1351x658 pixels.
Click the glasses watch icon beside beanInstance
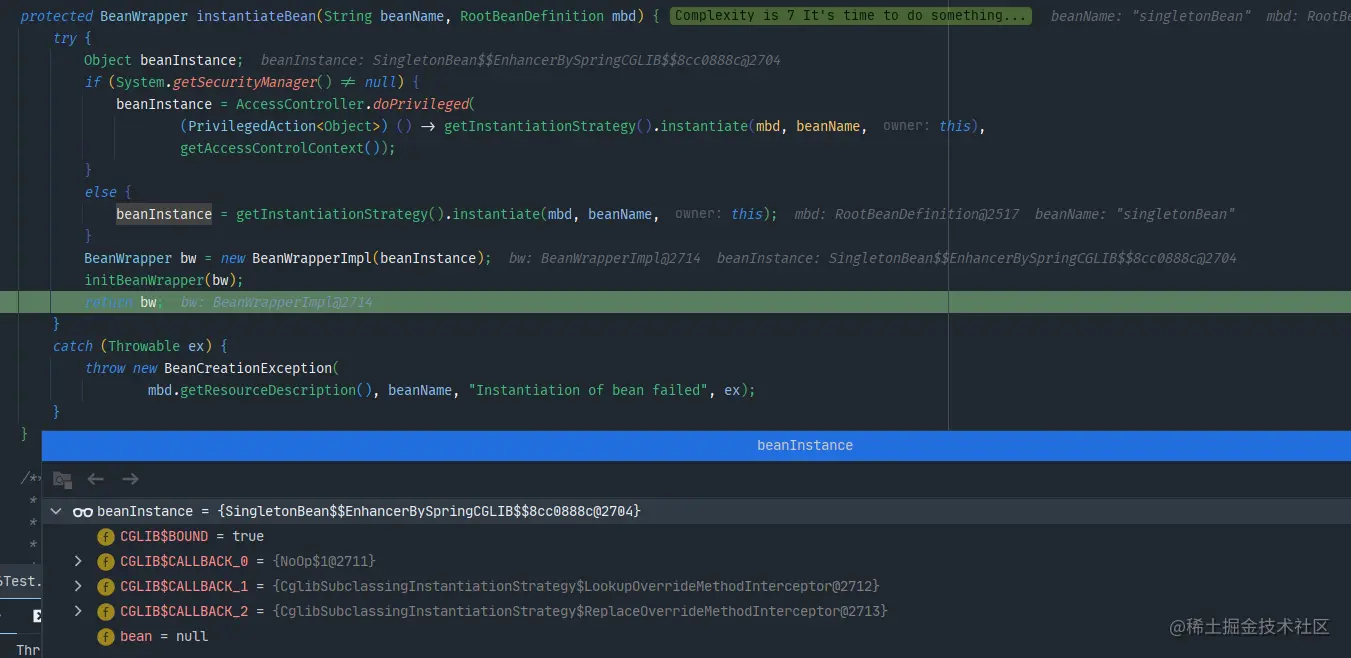(83, 512)
